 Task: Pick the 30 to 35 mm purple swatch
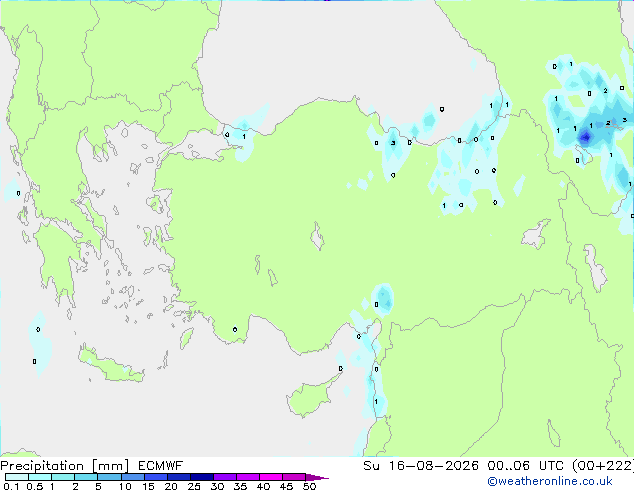(225, 477)
